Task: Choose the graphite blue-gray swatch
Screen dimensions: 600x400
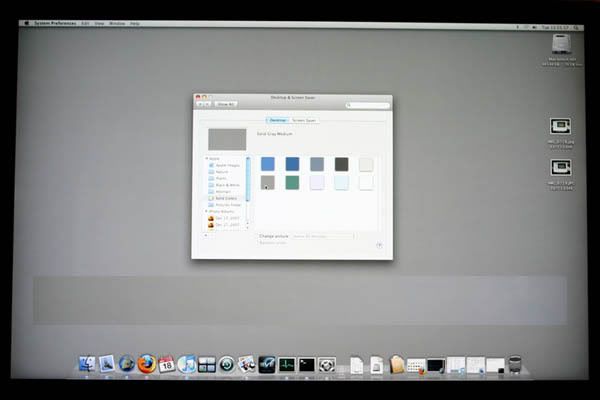Action: tap(317, 164)
